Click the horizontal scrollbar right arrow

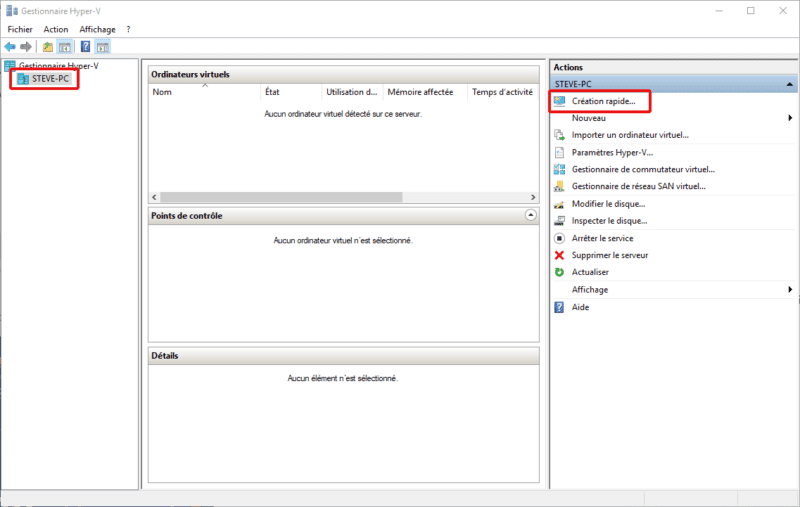tap(533, 197)
